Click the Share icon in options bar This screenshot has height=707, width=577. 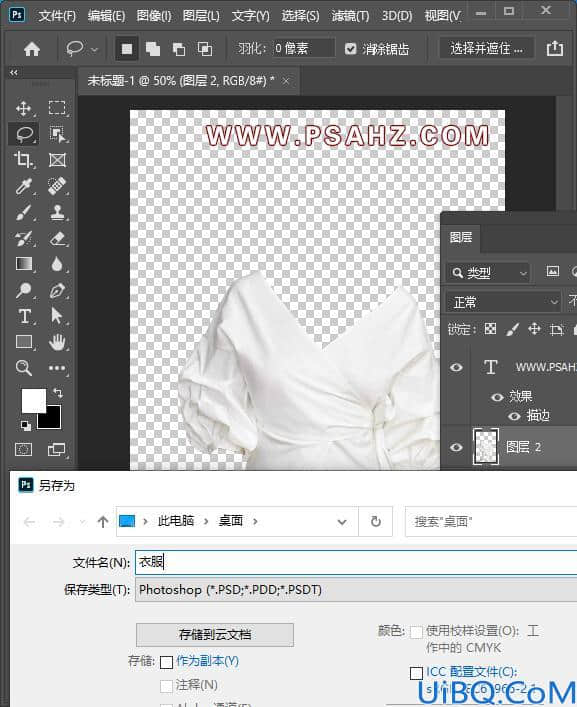click(x=554, y=48)
